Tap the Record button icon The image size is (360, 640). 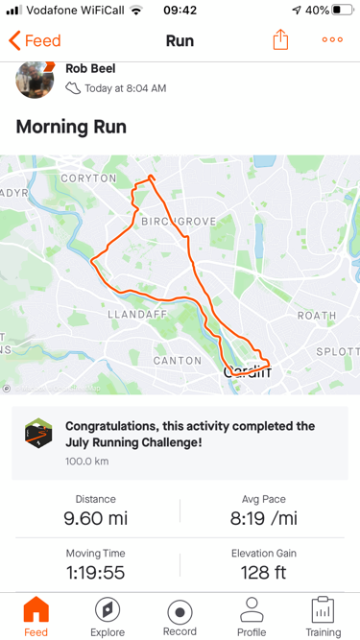pyautogui.click(x=180, y=613)
